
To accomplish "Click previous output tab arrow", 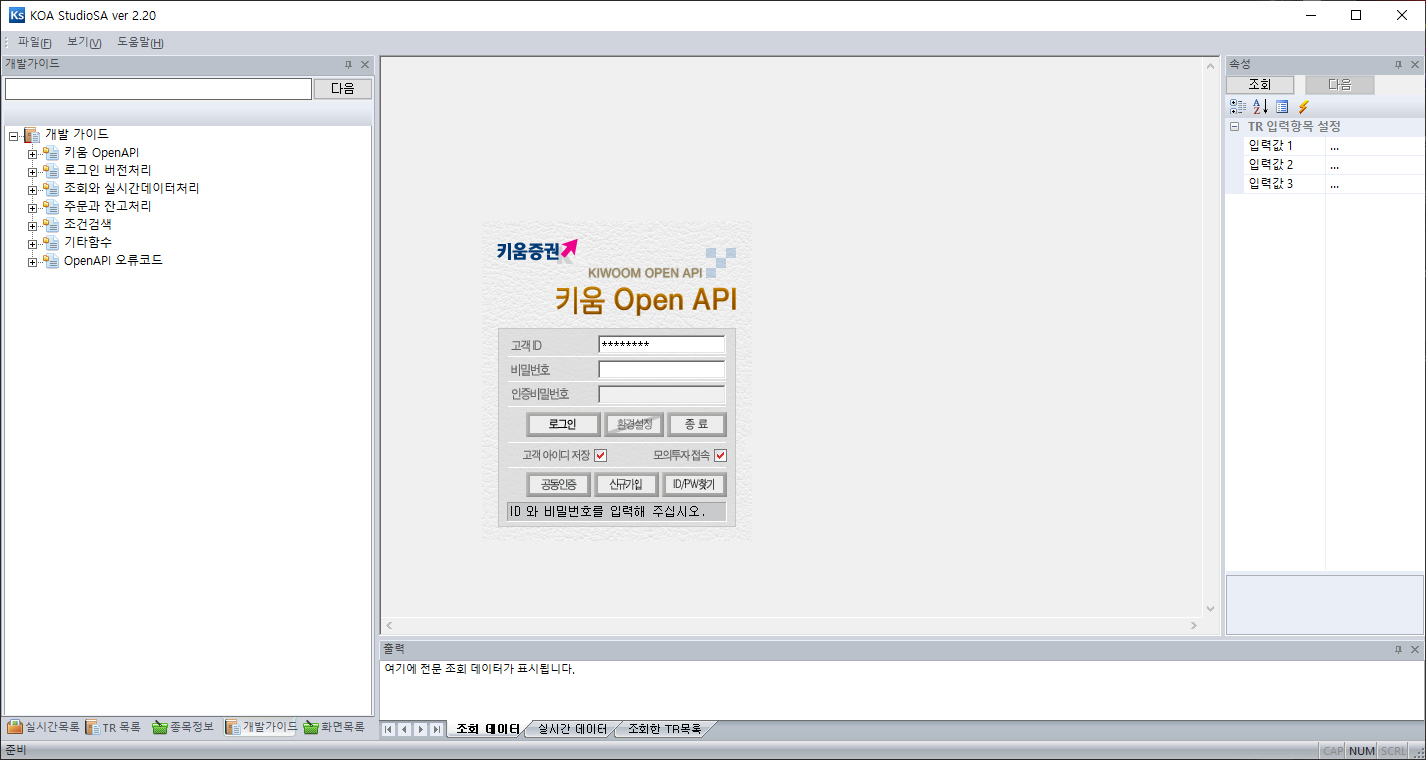I will click(405, 729).
